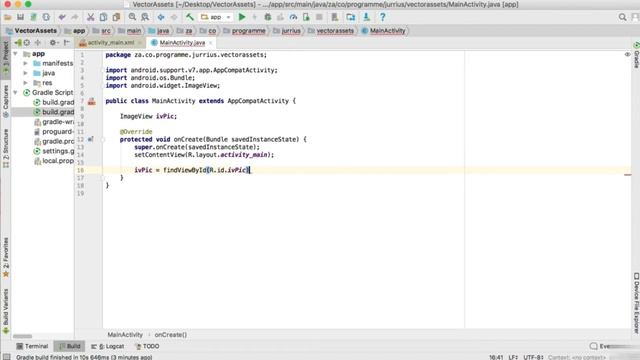This screenshot has height=360, width=640.
Task: Click the override gutter icon at line 12
Action: [91, 139]
